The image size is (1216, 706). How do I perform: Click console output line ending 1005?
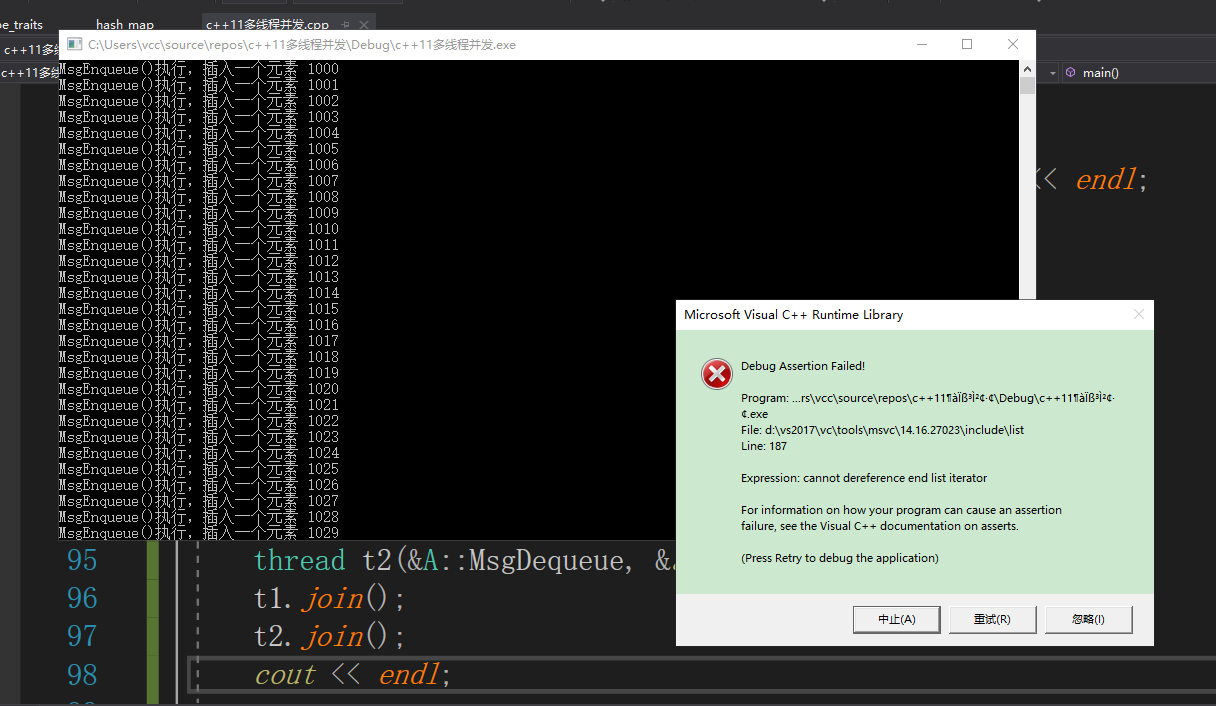(199, 149)
